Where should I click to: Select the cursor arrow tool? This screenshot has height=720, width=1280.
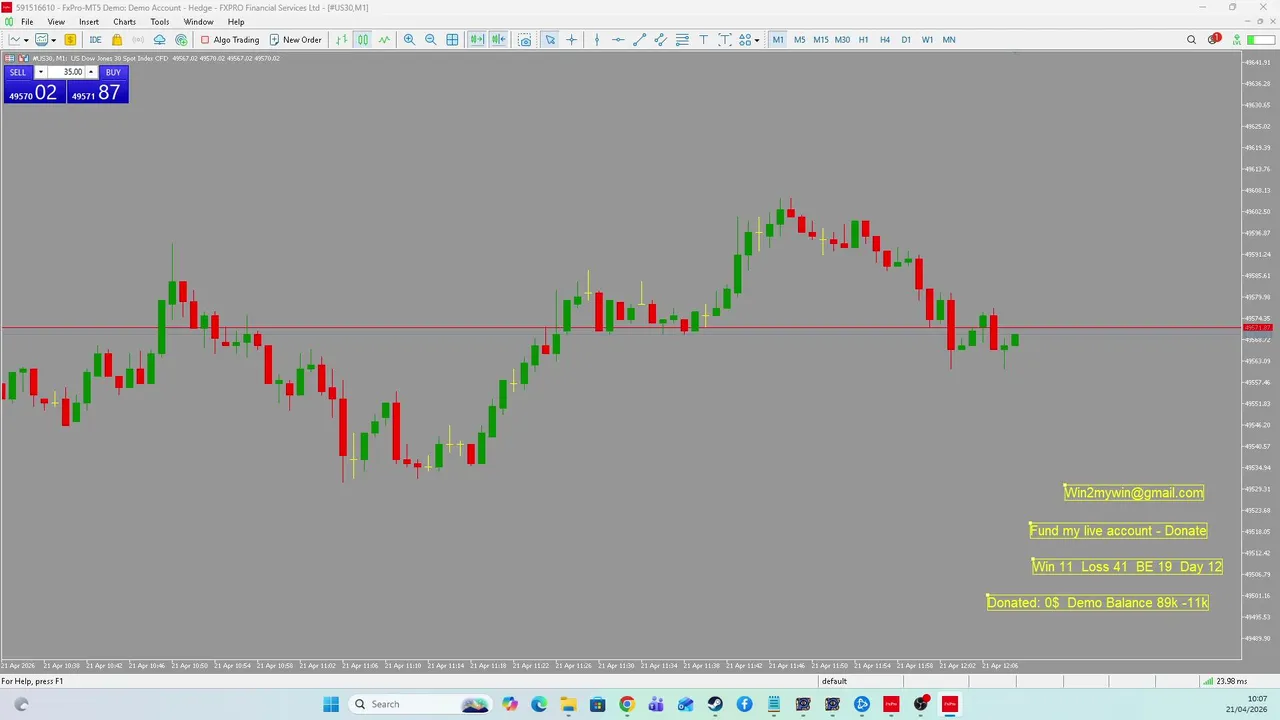(x=550, y=40)
